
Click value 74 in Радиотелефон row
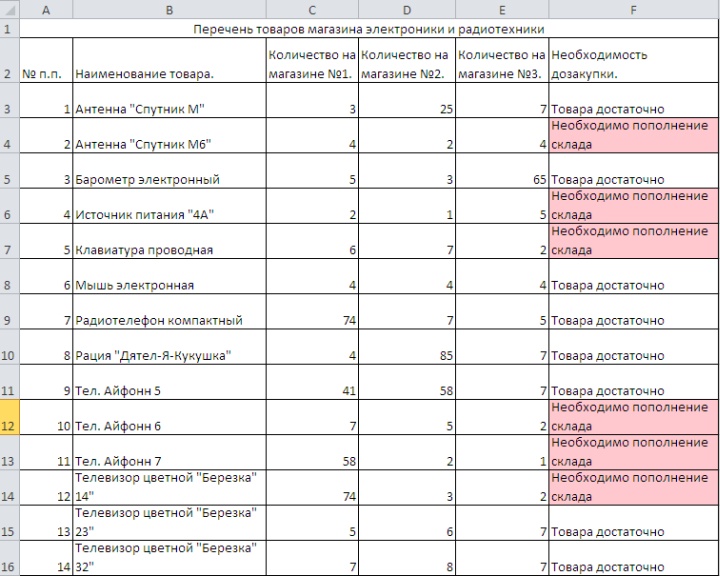click(312, 311)
